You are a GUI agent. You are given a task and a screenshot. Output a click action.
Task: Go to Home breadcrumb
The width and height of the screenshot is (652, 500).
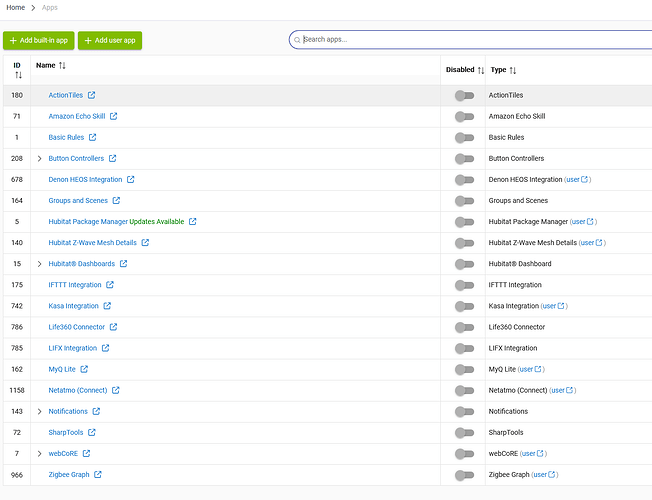pos(15,7)
